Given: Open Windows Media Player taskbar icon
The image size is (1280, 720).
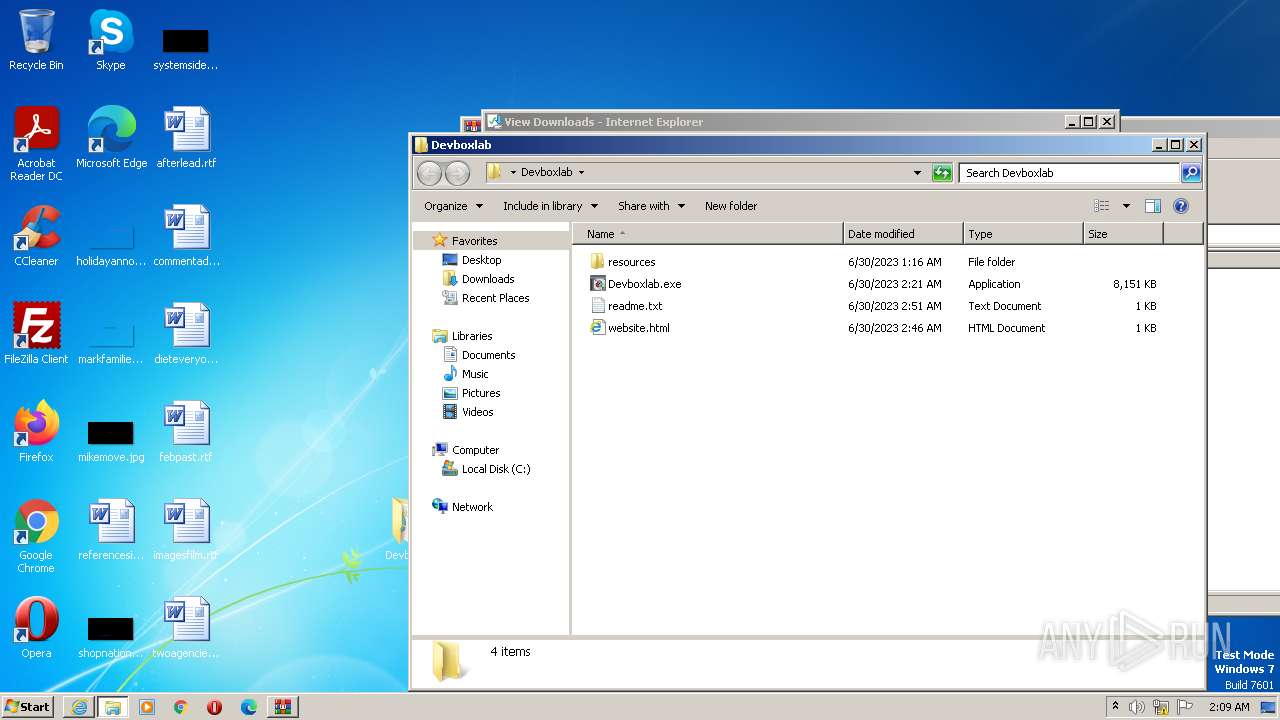Looking at the screenshot, I should point(147,707).
